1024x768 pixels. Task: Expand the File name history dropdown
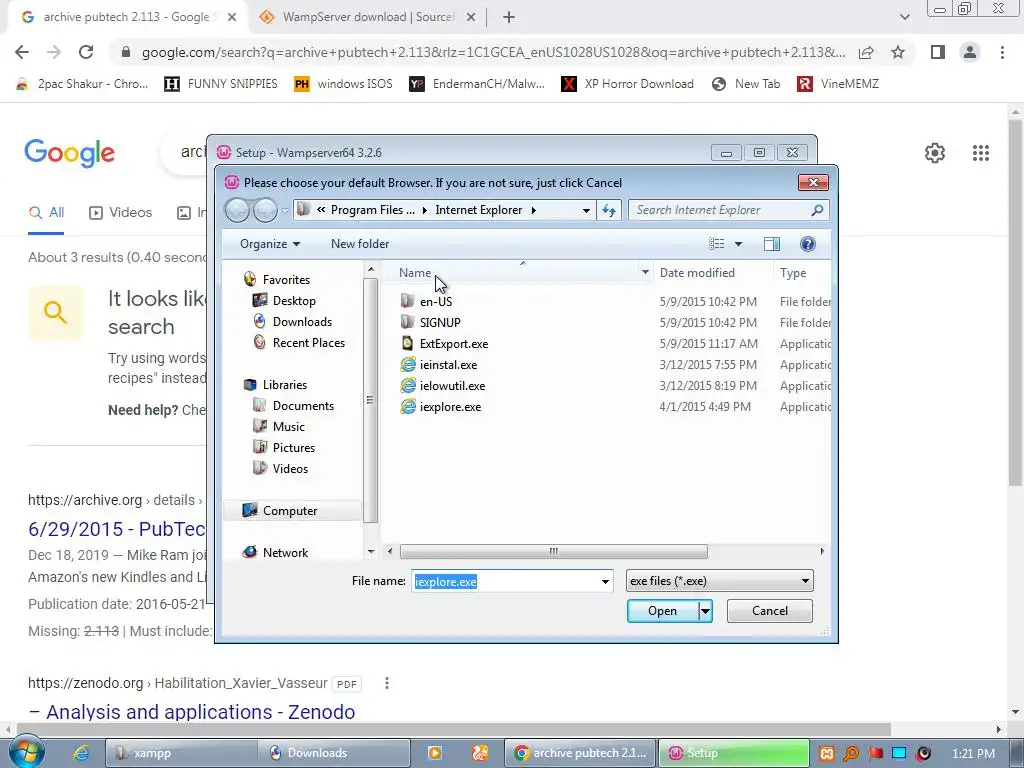[605, 581]
